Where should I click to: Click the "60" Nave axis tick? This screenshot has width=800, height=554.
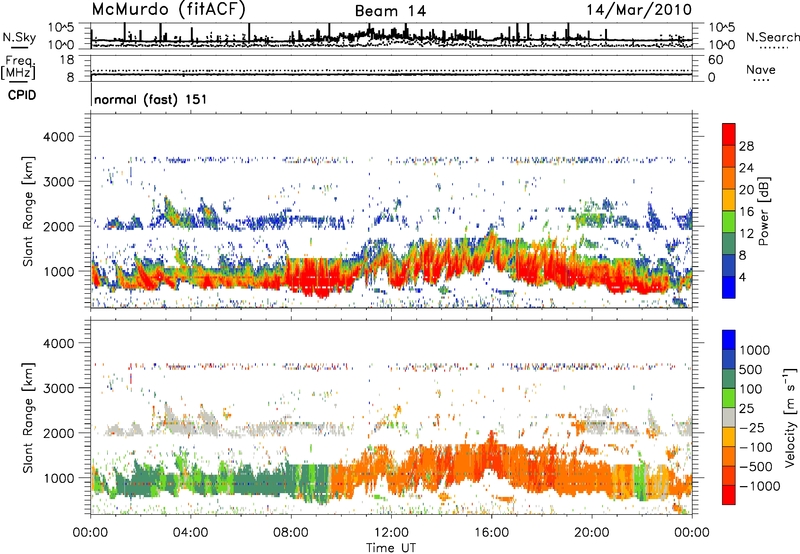[x=715, y=60]
